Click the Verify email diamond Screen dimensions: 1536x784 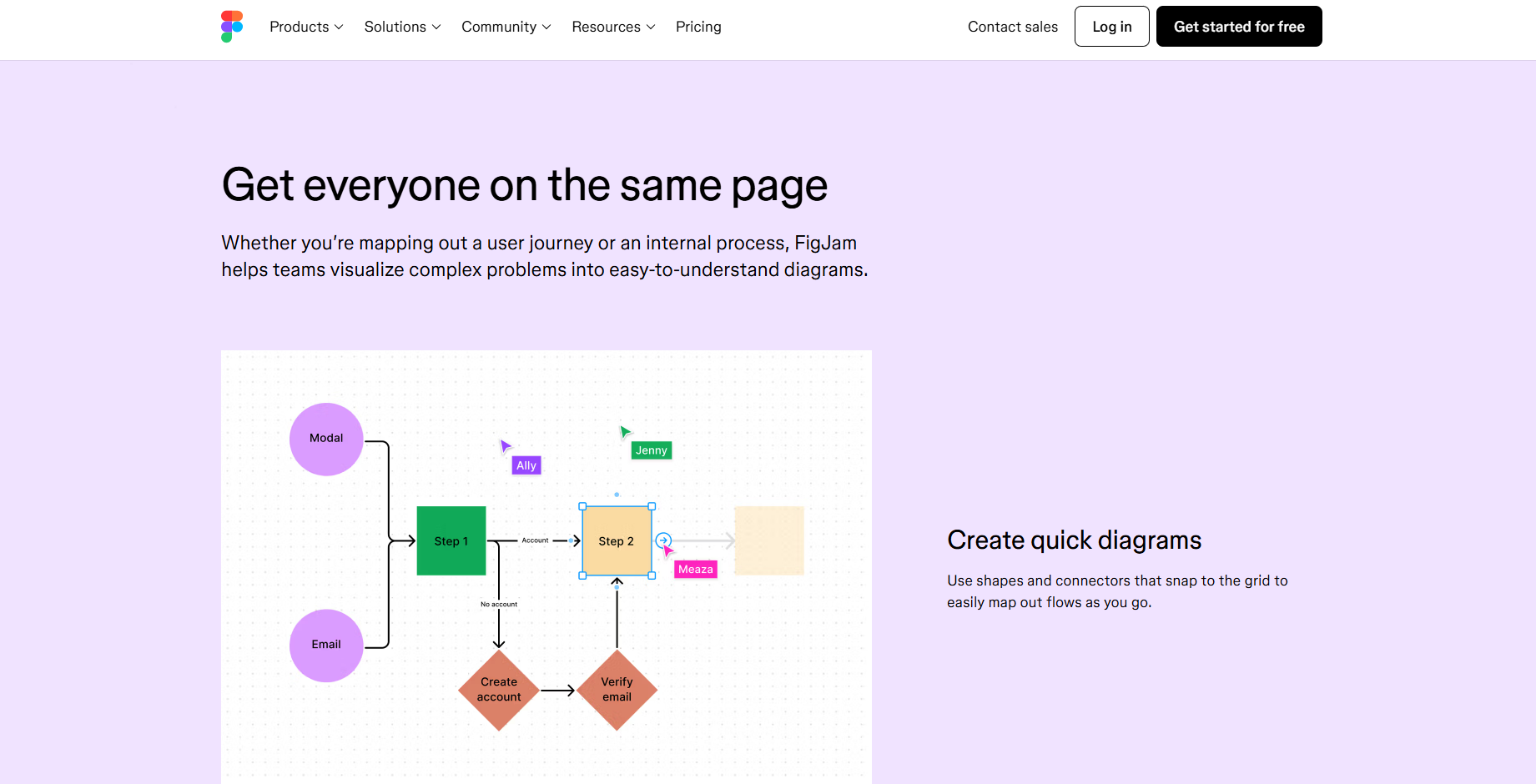(x=617, y=690)
